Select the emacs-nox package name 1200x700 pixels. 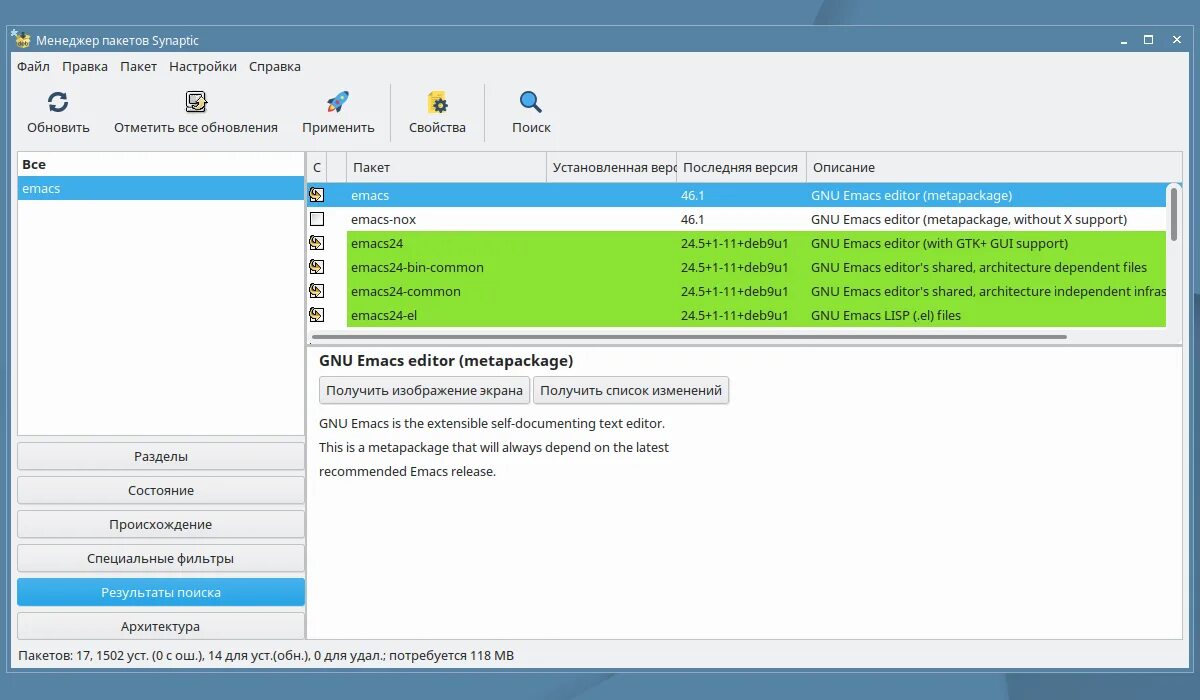point(383,219)
